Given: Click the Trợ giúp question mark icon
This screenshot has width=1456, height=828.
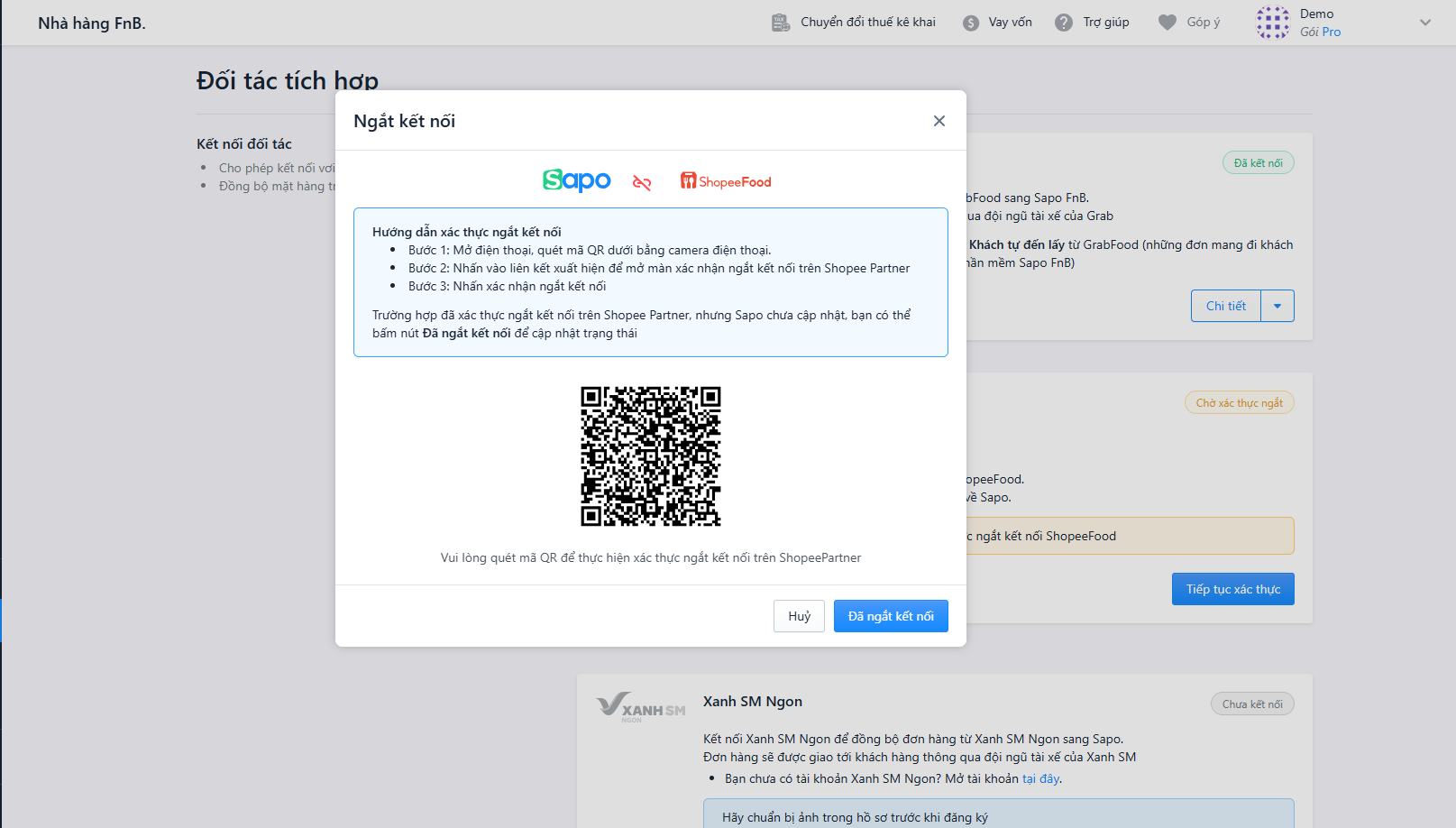Looking at the screenshot, I should point(1064,23).
